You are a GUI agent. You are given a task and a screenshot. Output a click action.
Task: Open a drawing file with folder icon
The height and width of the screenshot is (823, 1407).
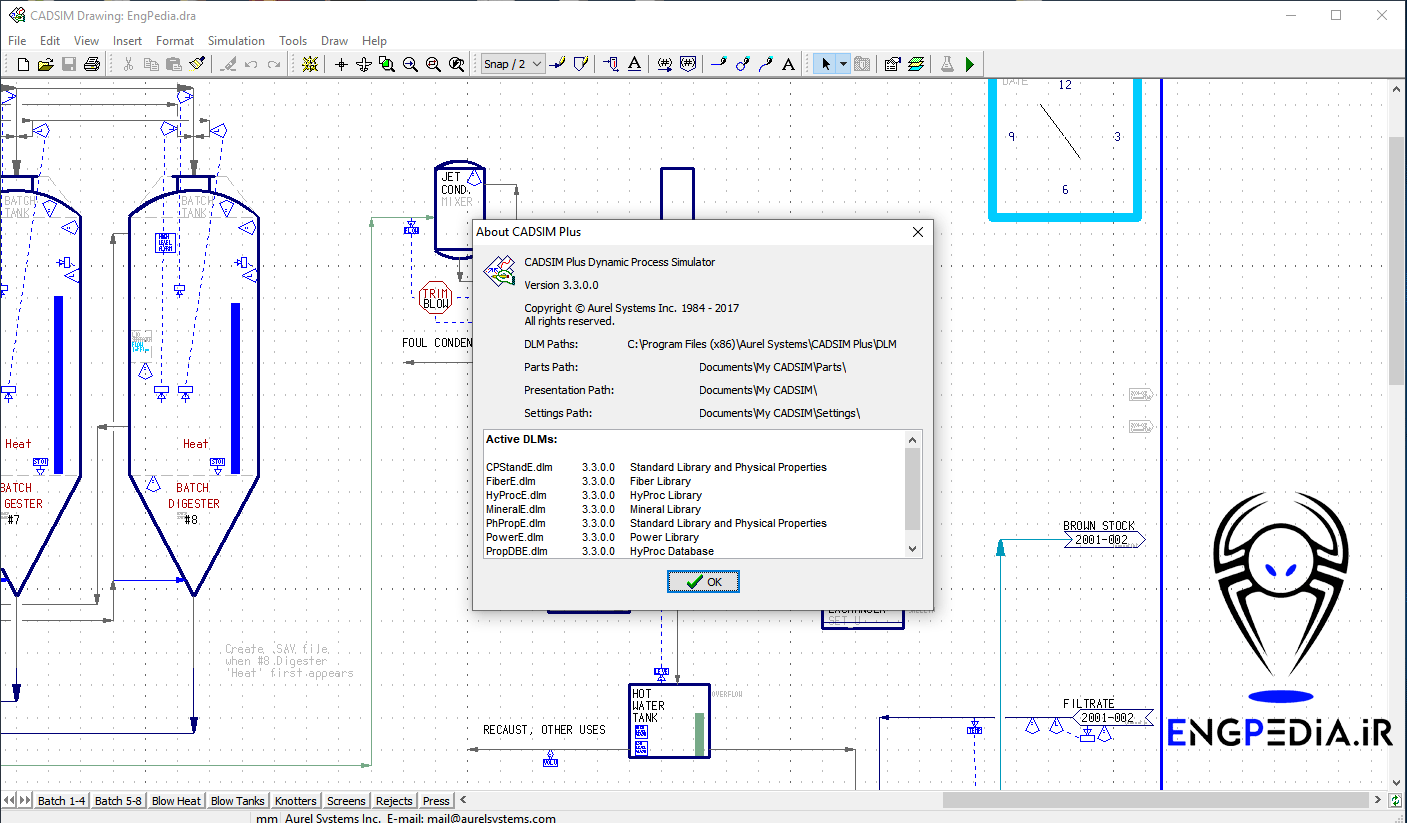46,64
